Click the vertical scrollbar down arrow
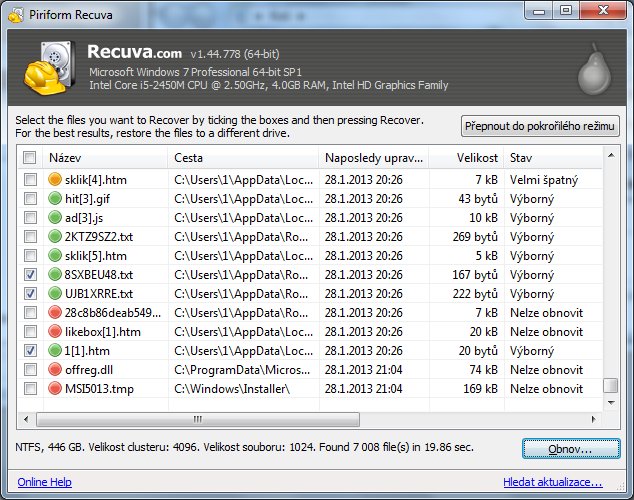The height and width of the screenshot is (500, 634). coord(611,403)
